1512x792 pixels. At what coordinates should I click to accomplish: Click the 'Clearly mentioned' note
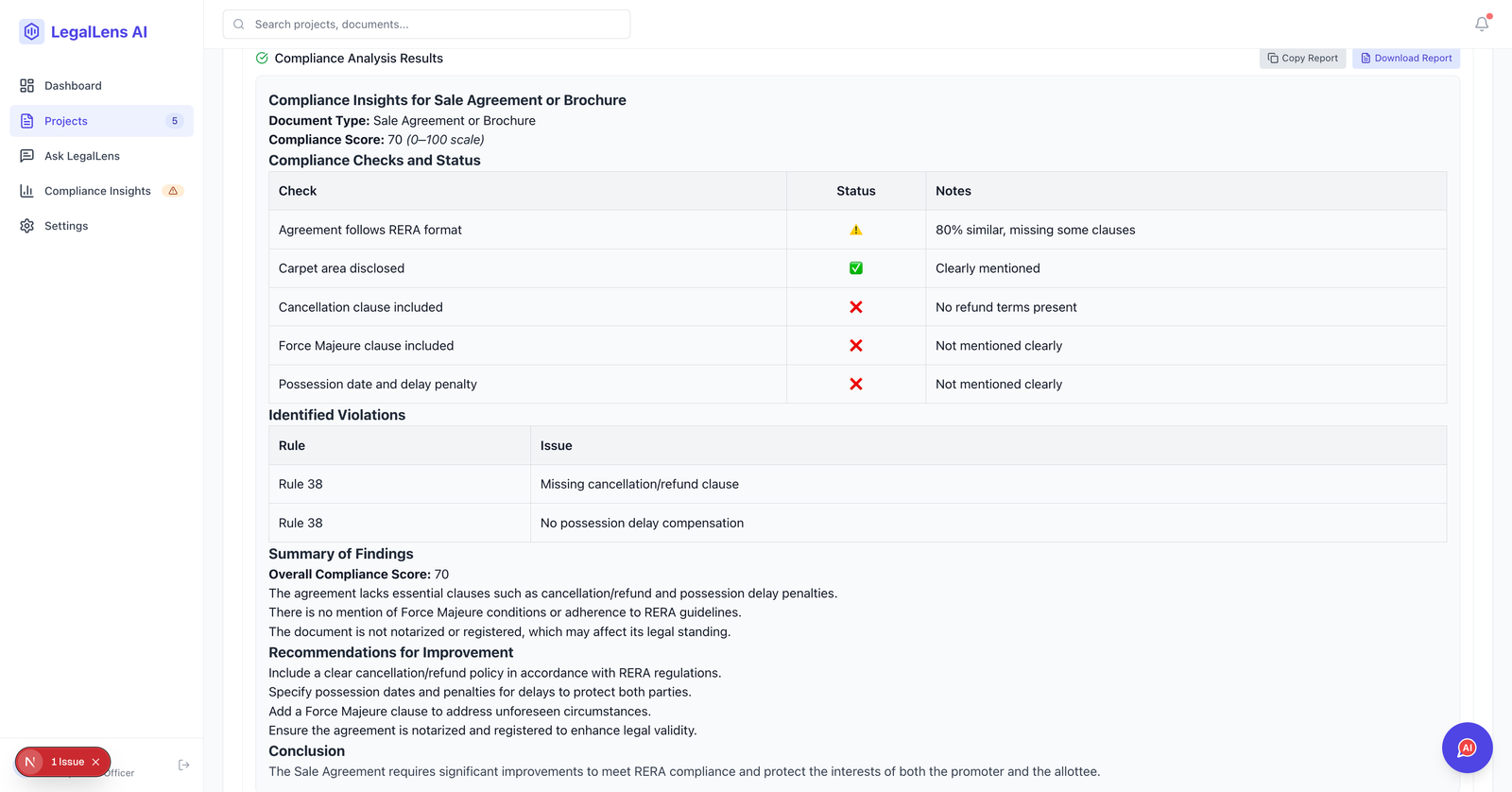[988, 268]
